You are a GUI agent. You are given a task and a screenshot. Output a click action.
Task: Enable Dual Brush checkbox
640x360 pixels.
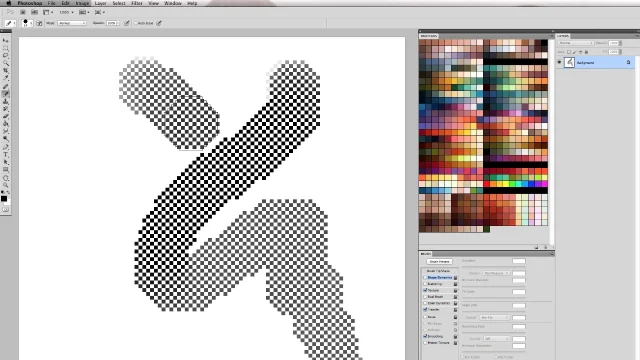pos(425,297)
